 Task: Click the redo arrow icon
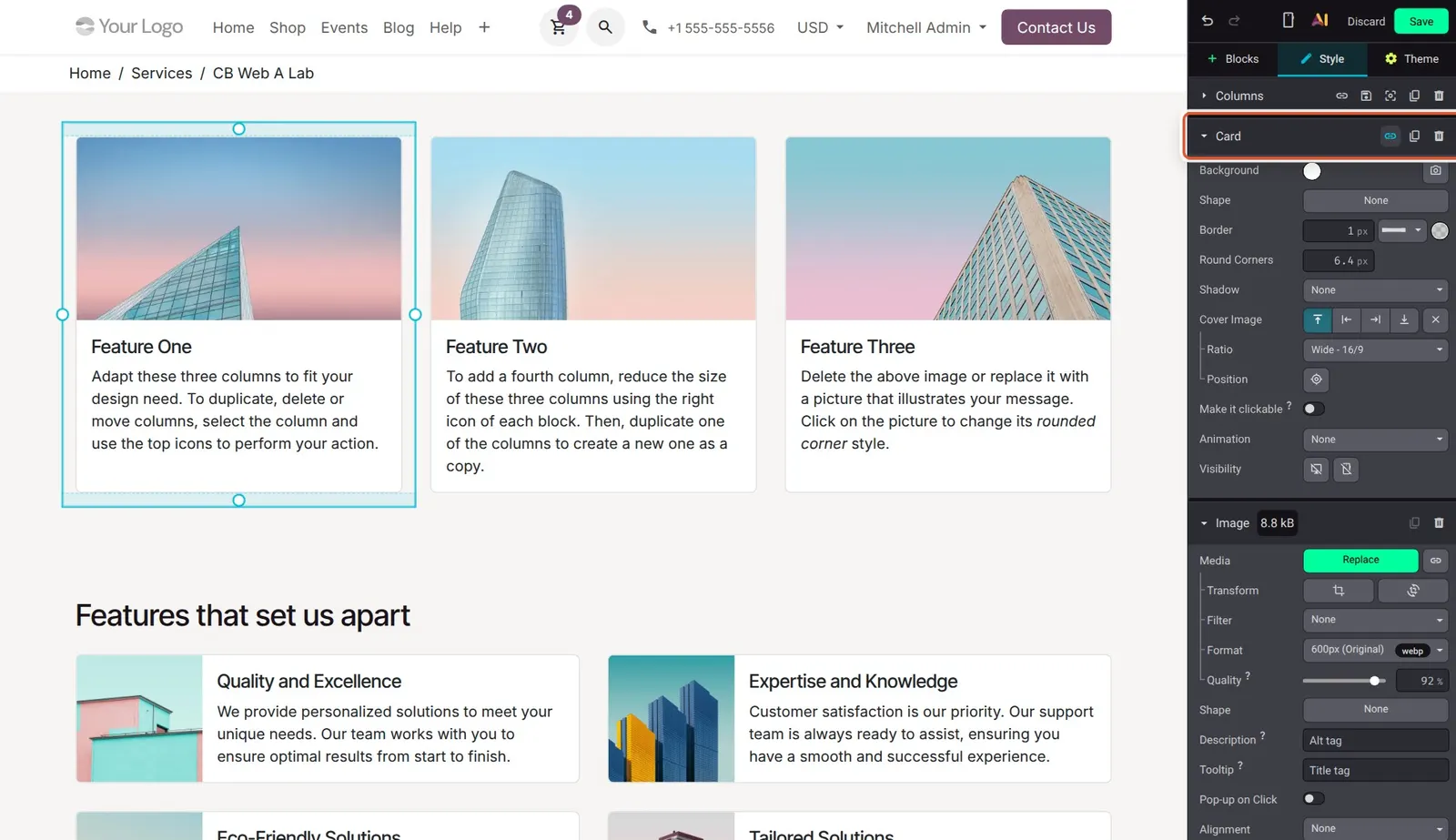click(x=1235, y=21)
